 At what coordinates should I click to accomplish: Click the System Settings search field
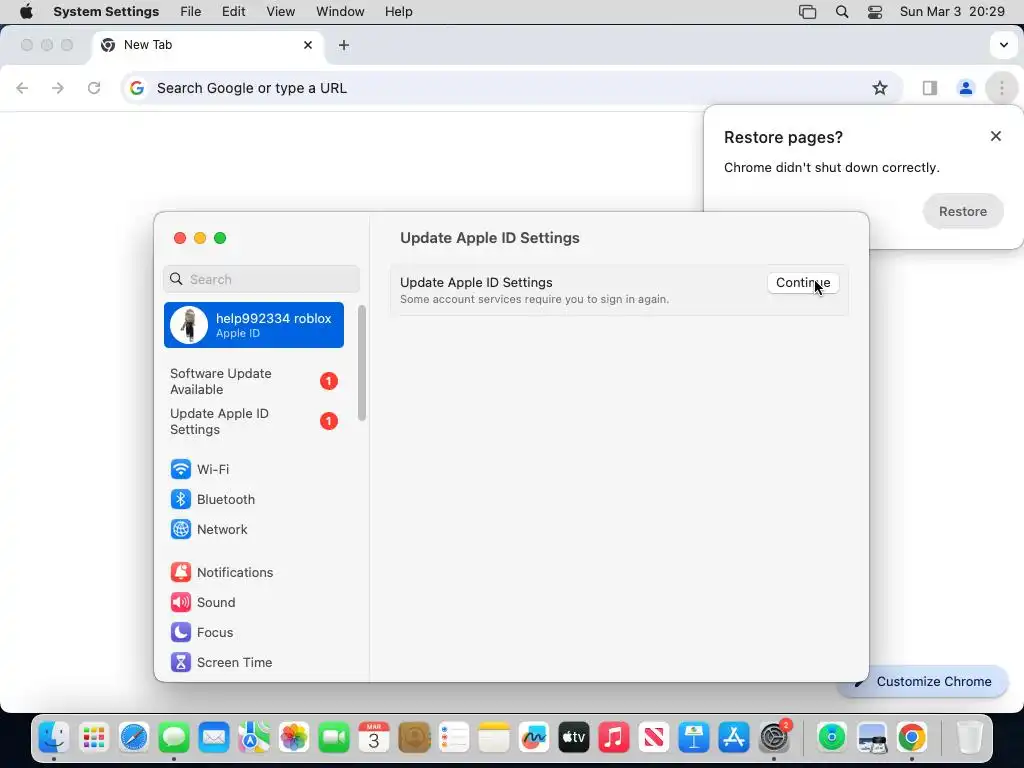tap(261, 280)
